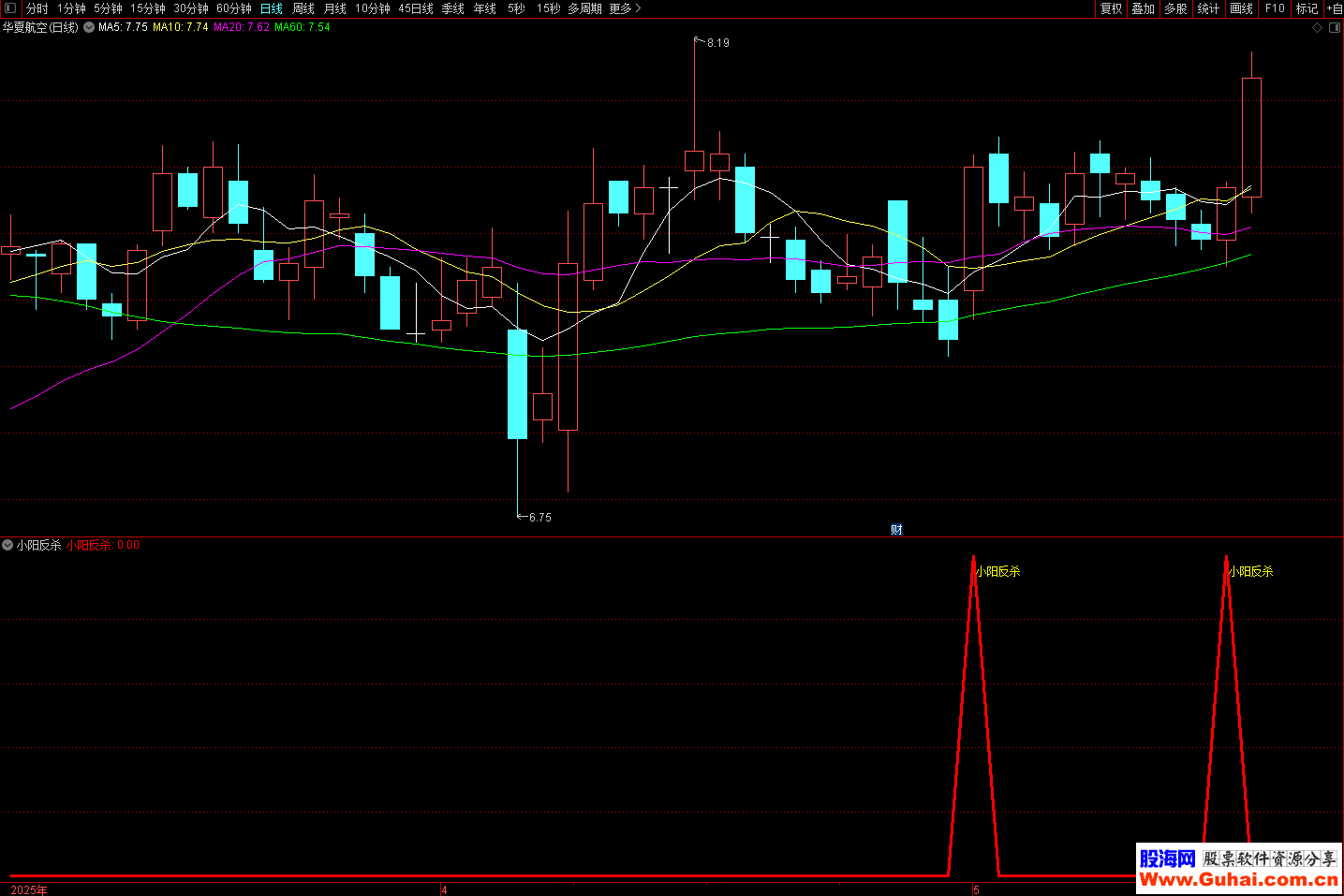This screenshot has width=1344, height=896.
Task: Click the first yellow 小阳反杀 signal label
Action: [x=998, y=571]
